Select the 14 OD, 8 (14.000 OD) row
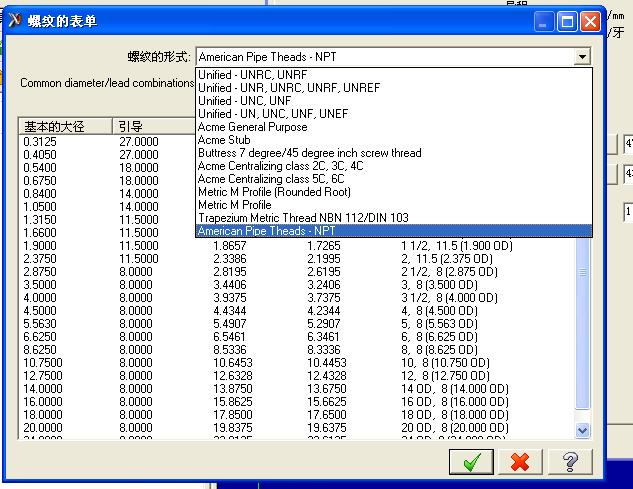Viewport: 633px width, 489px height. coord(297,388)
